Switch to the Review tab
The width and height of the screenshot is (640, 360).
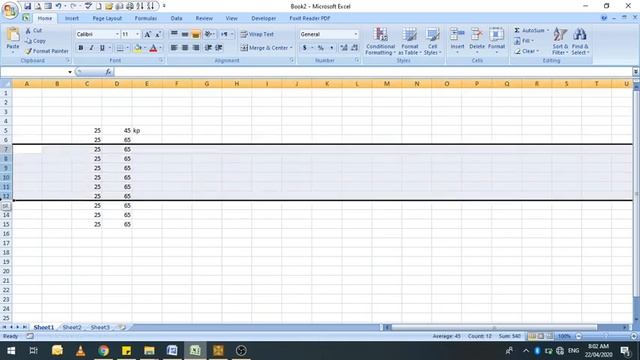pyautogui.click(x=204, y=18)
